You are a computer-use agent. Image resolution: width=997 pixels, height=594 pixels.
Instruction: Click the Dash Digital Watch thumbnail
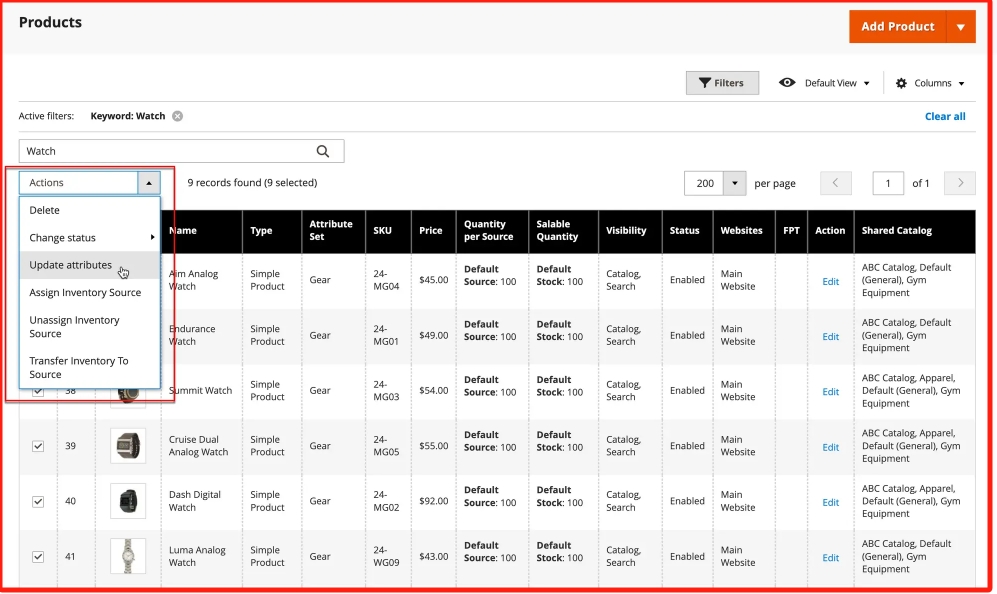click(128, 501)
